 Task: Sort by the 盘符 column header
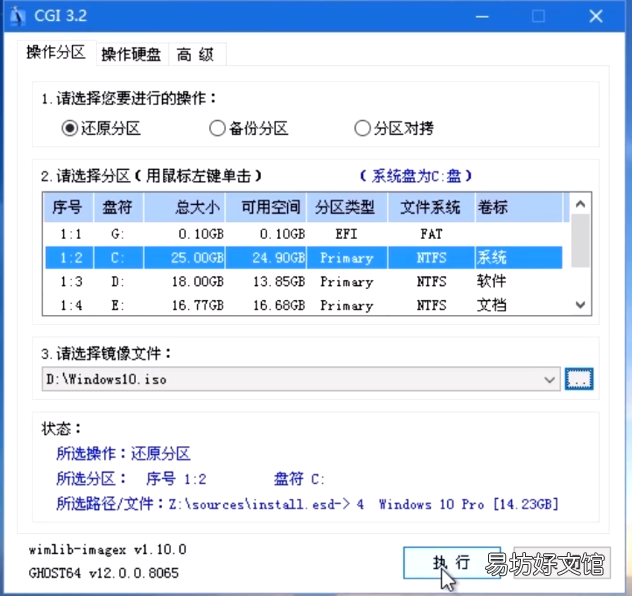coord(118,207)
